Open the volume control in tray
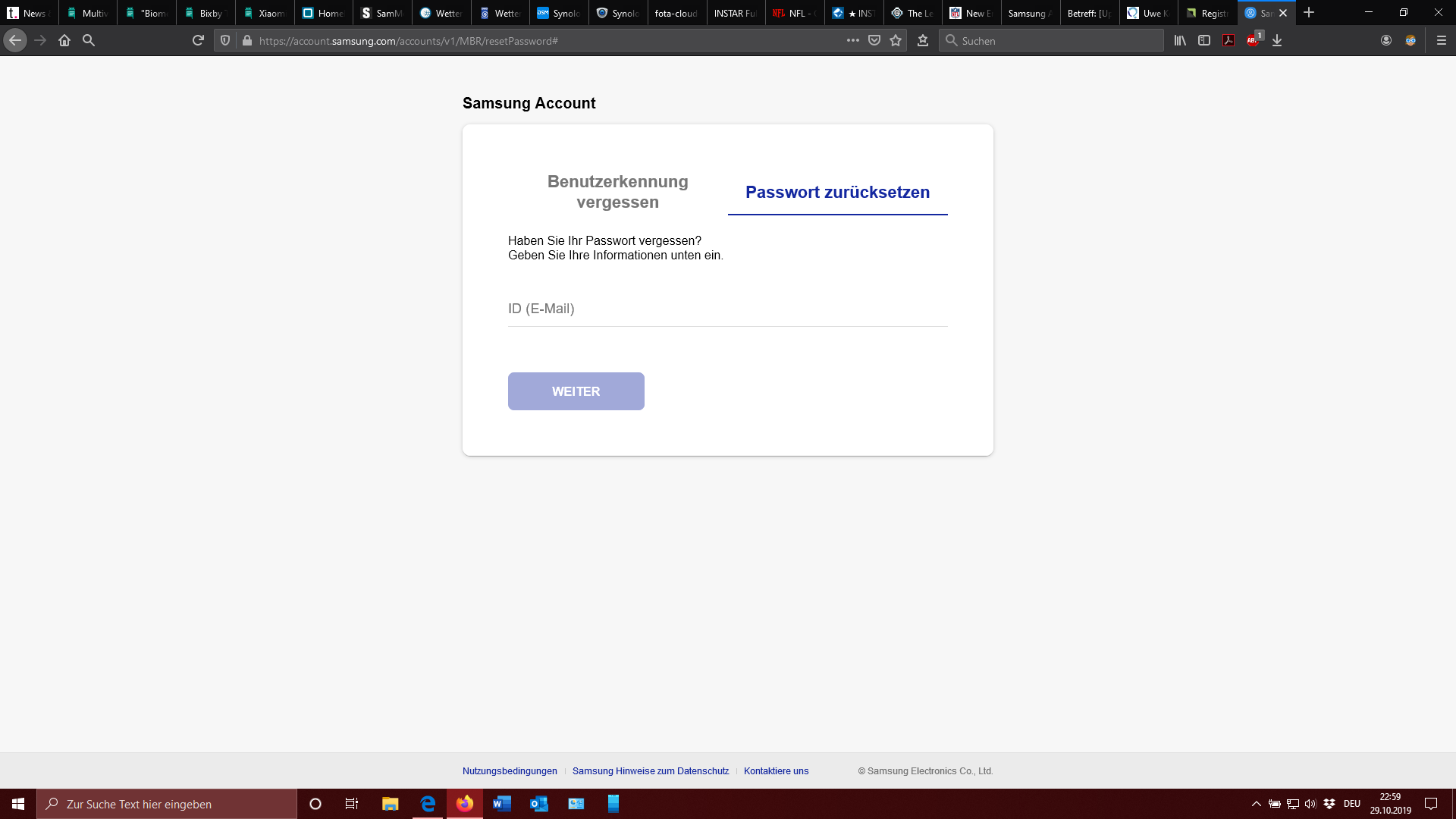Image resolution: width=1456 pixels, height=819 pixels. click(x=1310, y=804)
